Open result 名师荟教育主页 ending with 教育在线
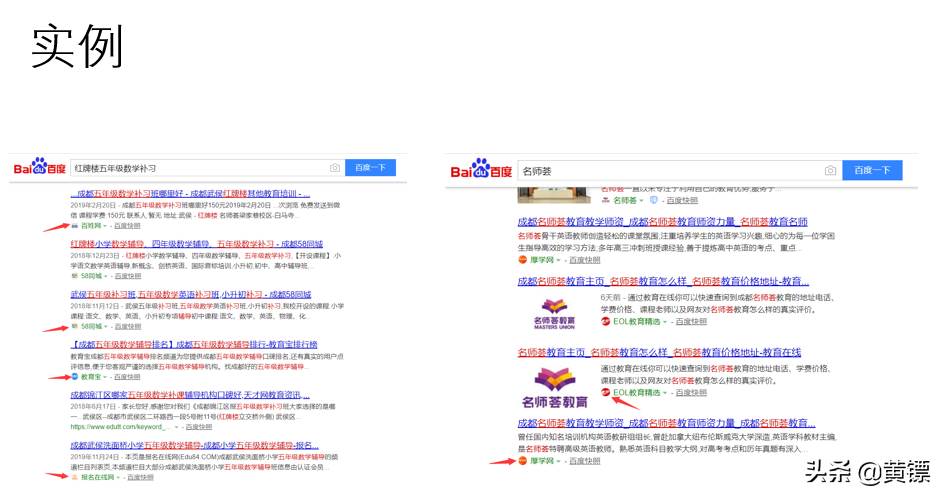The height and width of the screenshot is (499, 945). click(659, 353)
